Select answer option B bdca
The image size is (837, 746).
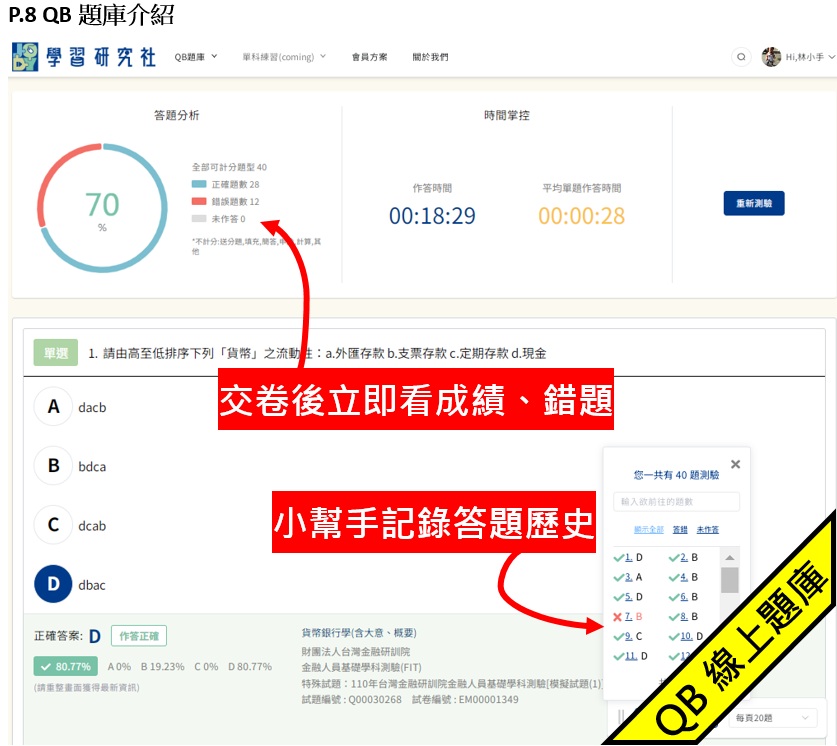(54, 466)
